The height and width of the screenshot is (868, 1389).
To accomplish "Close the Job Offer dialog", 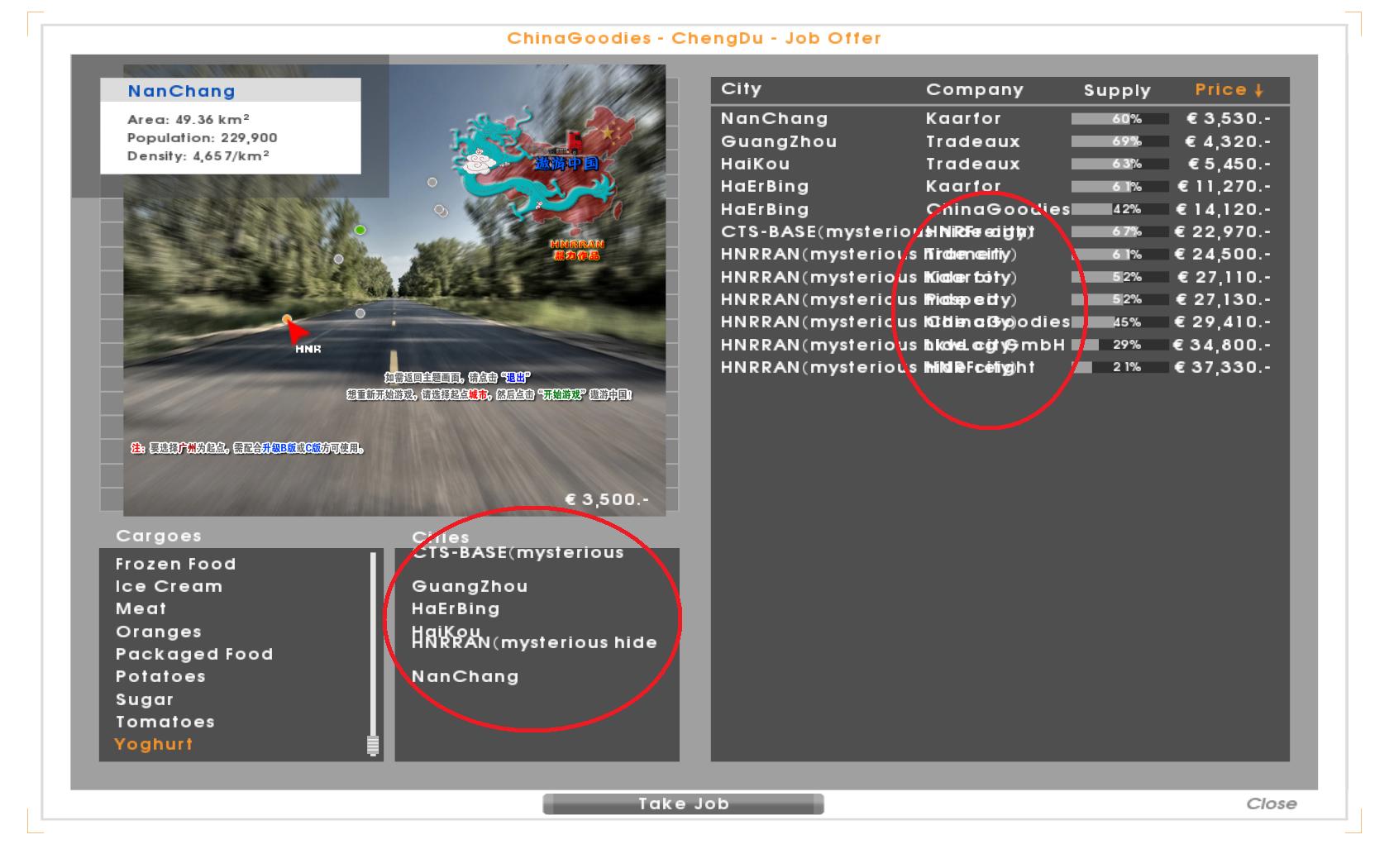I will (x=1271, y=804).
